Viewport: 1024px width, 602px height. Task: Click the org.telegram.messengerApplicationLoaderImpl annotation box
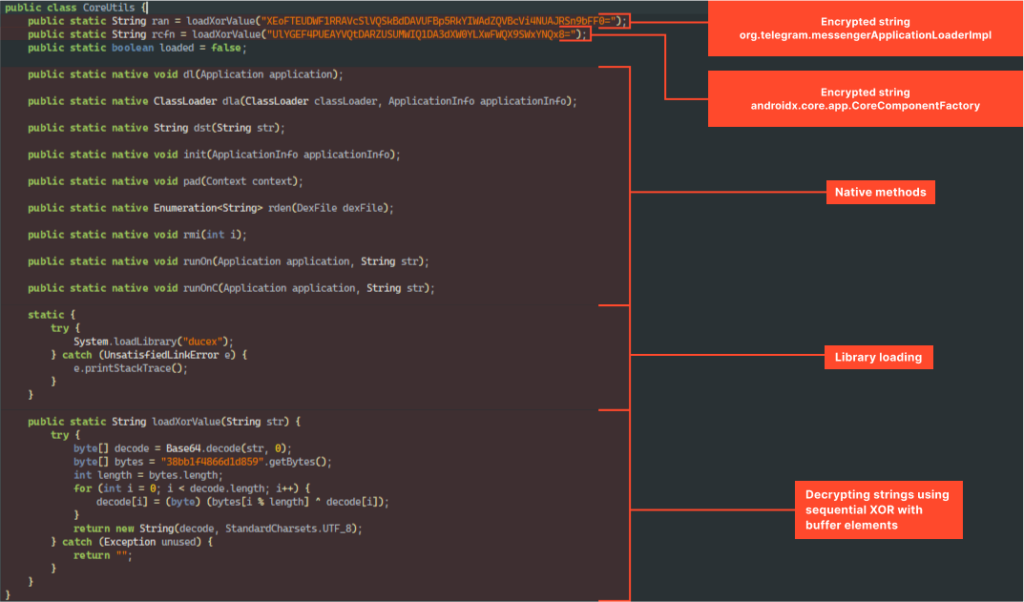866,28
